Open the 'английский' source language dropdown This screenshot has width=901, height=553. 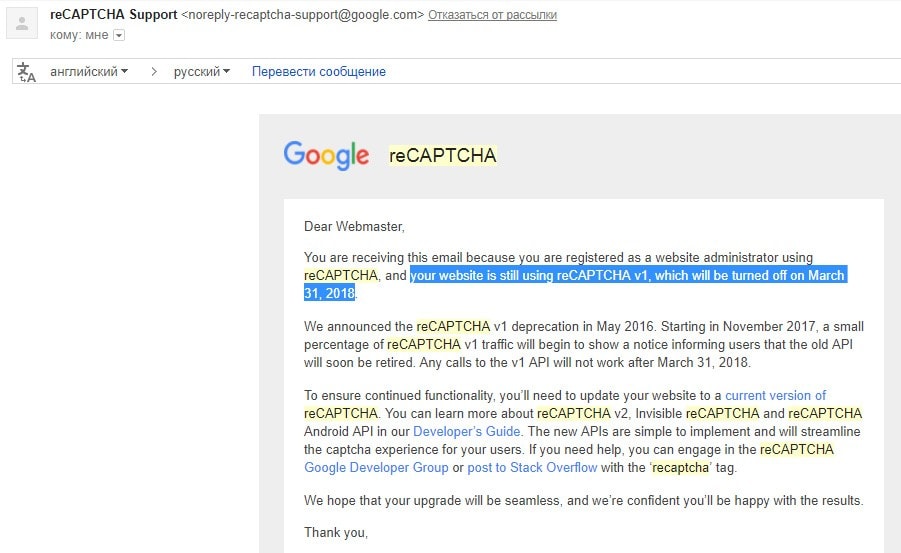click(89, 71)
